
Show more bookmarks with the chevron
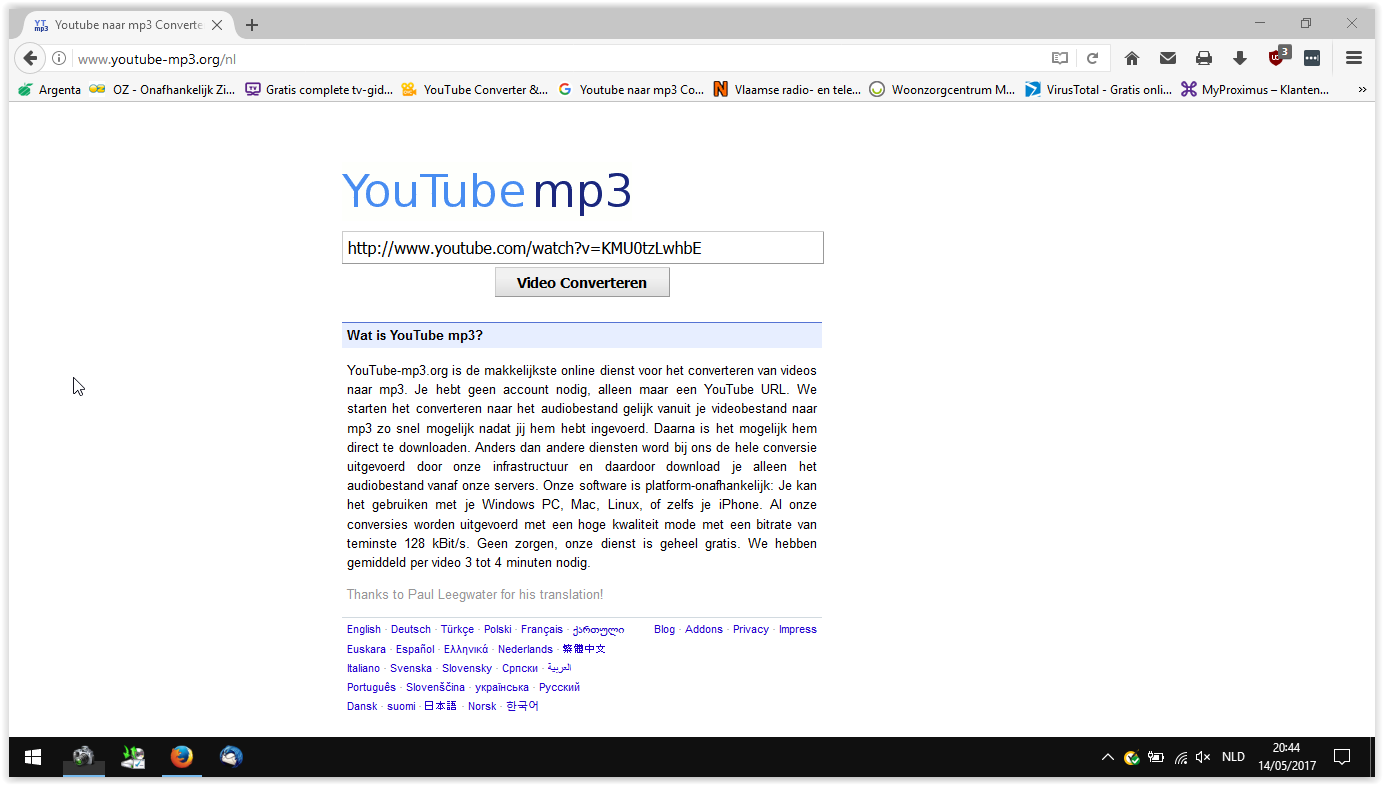coord(1361,90)
